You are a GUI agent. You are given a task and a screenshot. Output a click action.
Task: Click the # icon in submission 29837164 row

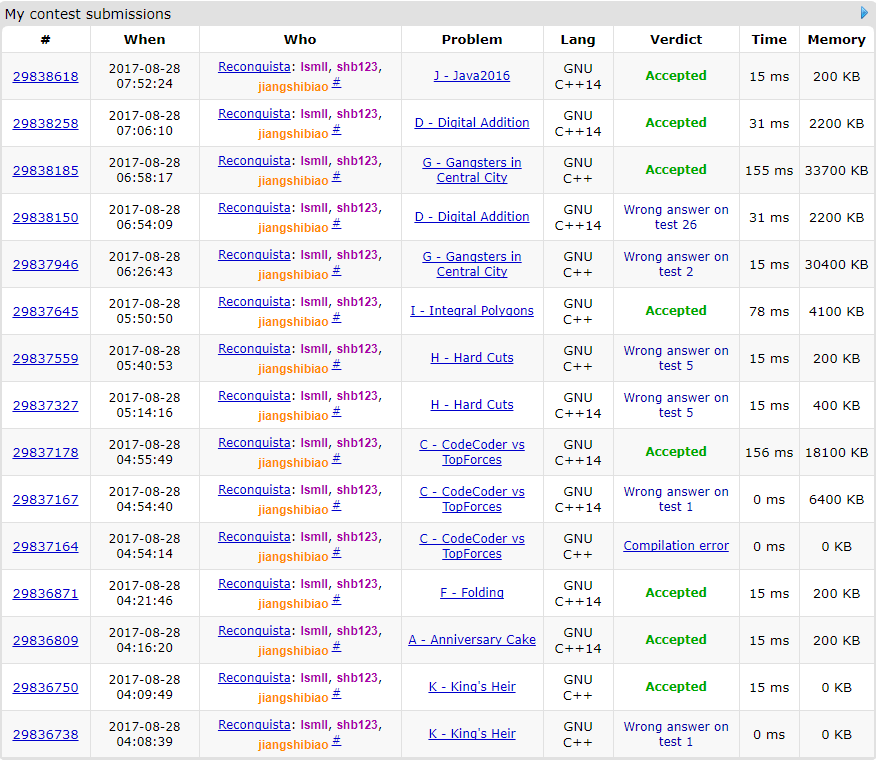(x=336, y=553)
